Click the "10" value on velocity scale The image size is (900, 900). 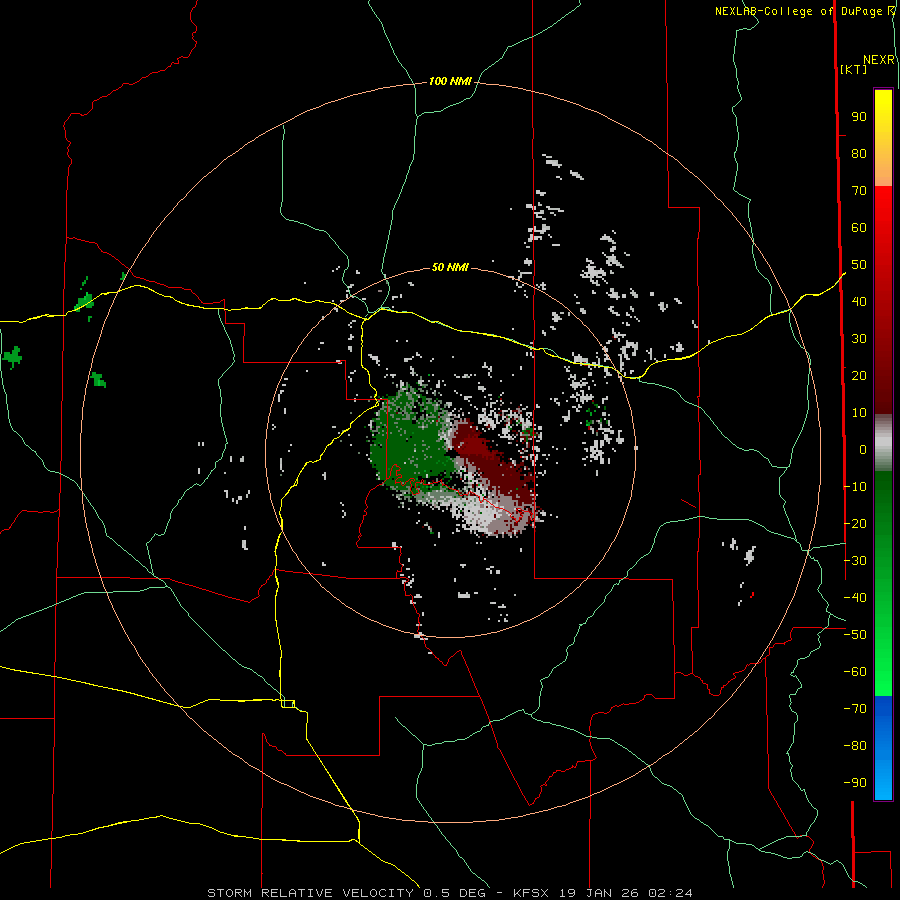(859, 413)
